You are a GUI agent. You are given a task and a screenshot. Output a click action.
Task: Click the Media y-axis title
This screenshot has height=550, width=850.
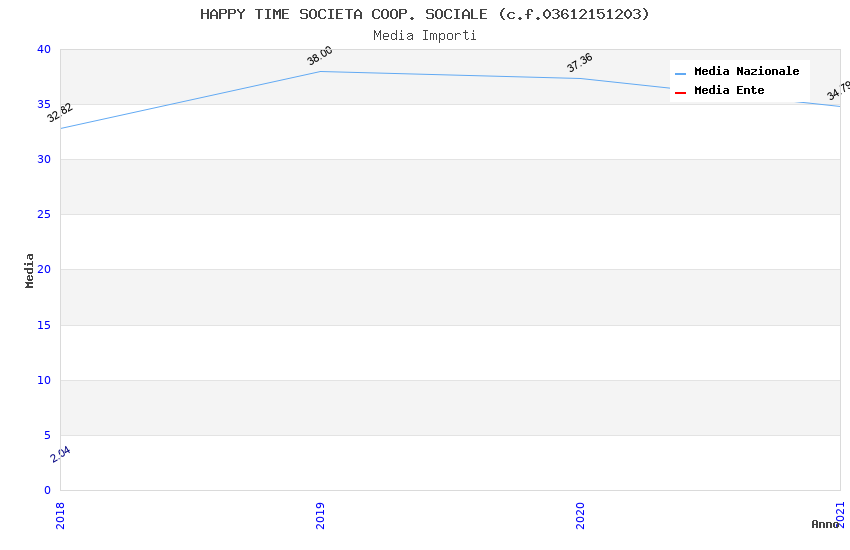coord(29,270)
